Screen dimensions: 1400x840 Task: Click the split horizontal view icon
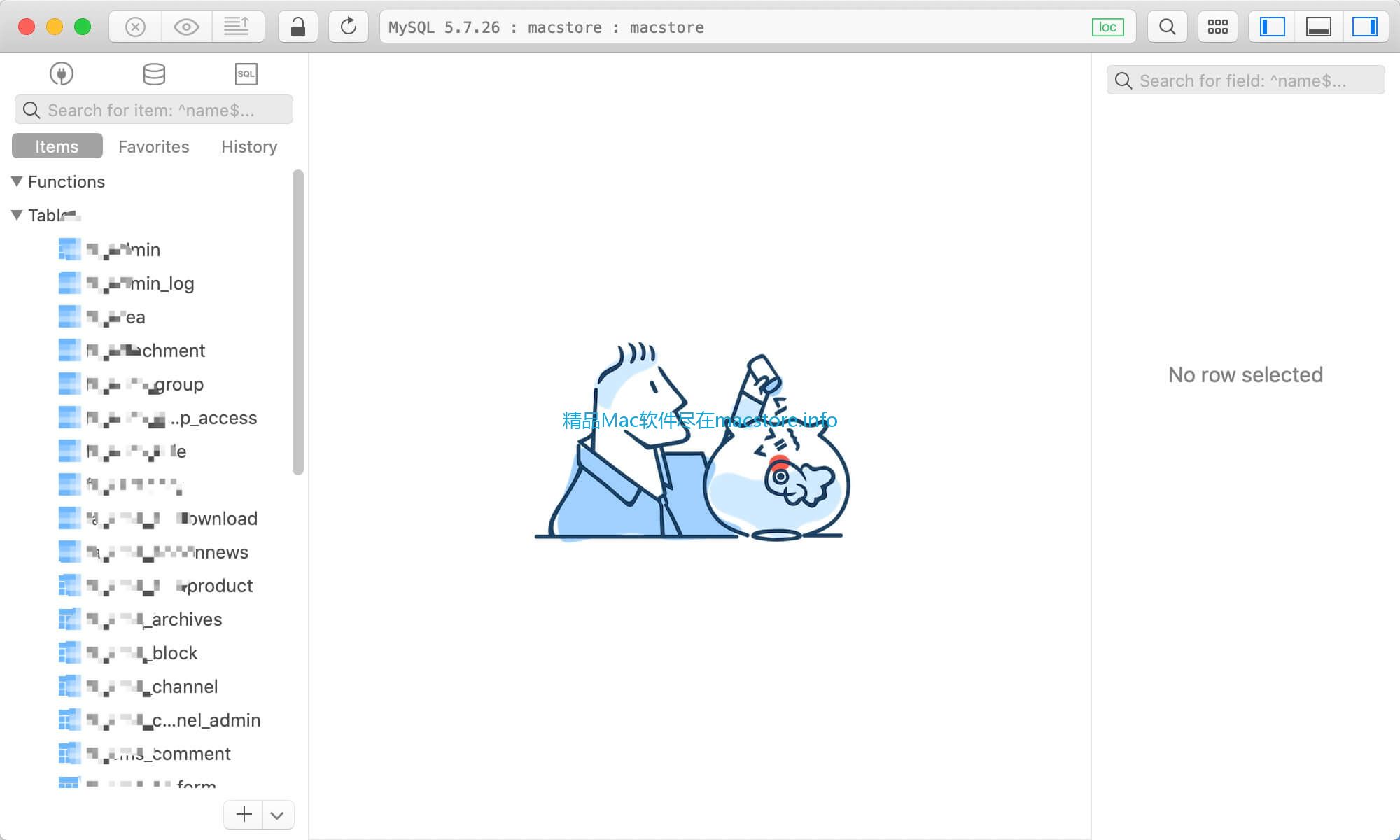(x=1318, y=27)
